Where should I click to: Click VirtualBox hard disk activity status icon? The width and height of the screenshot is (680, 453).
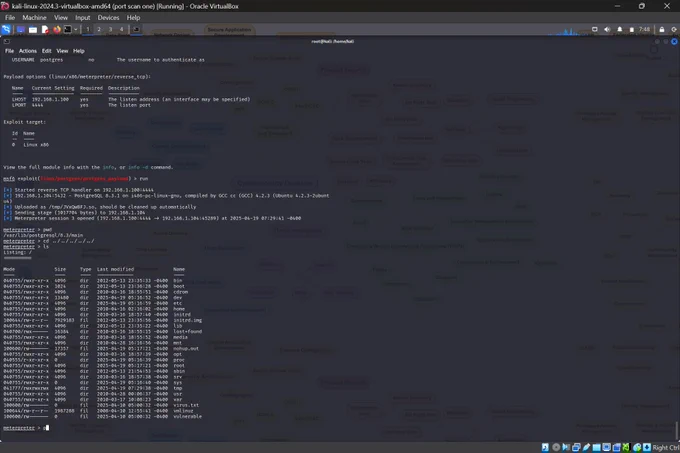[x=545, y=447]
